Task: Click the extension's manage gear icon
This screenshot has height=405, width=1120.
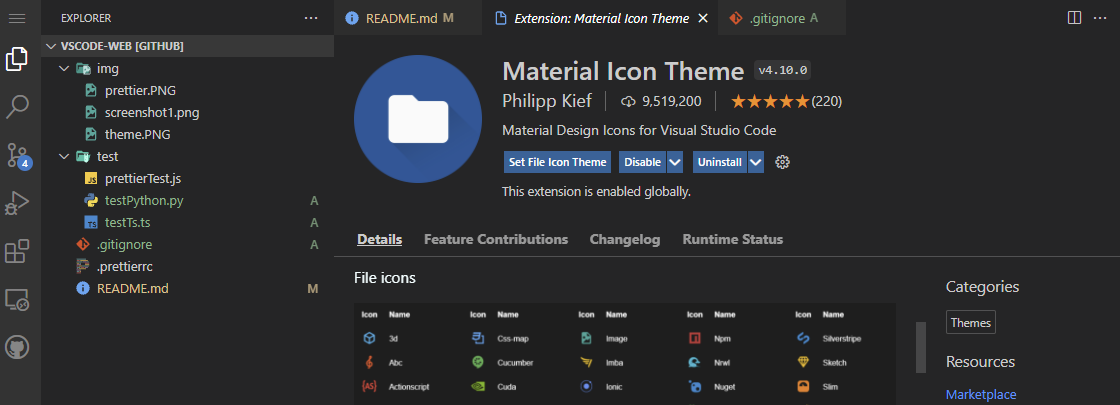Action: point(782,162)
